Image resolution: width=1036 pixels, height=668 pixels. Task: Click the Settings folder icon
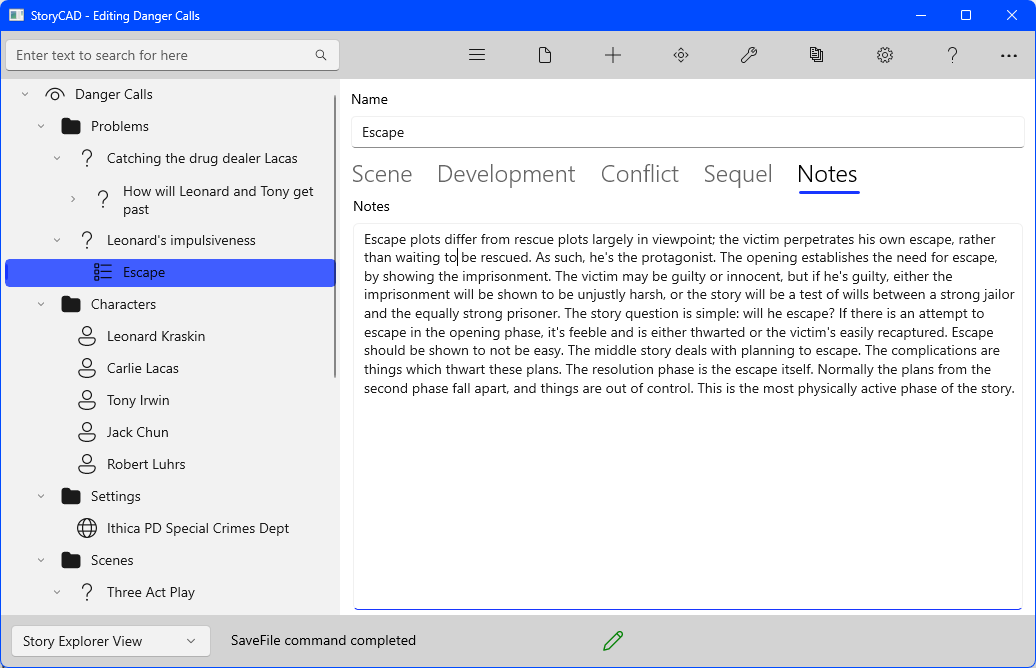[71, 496]
